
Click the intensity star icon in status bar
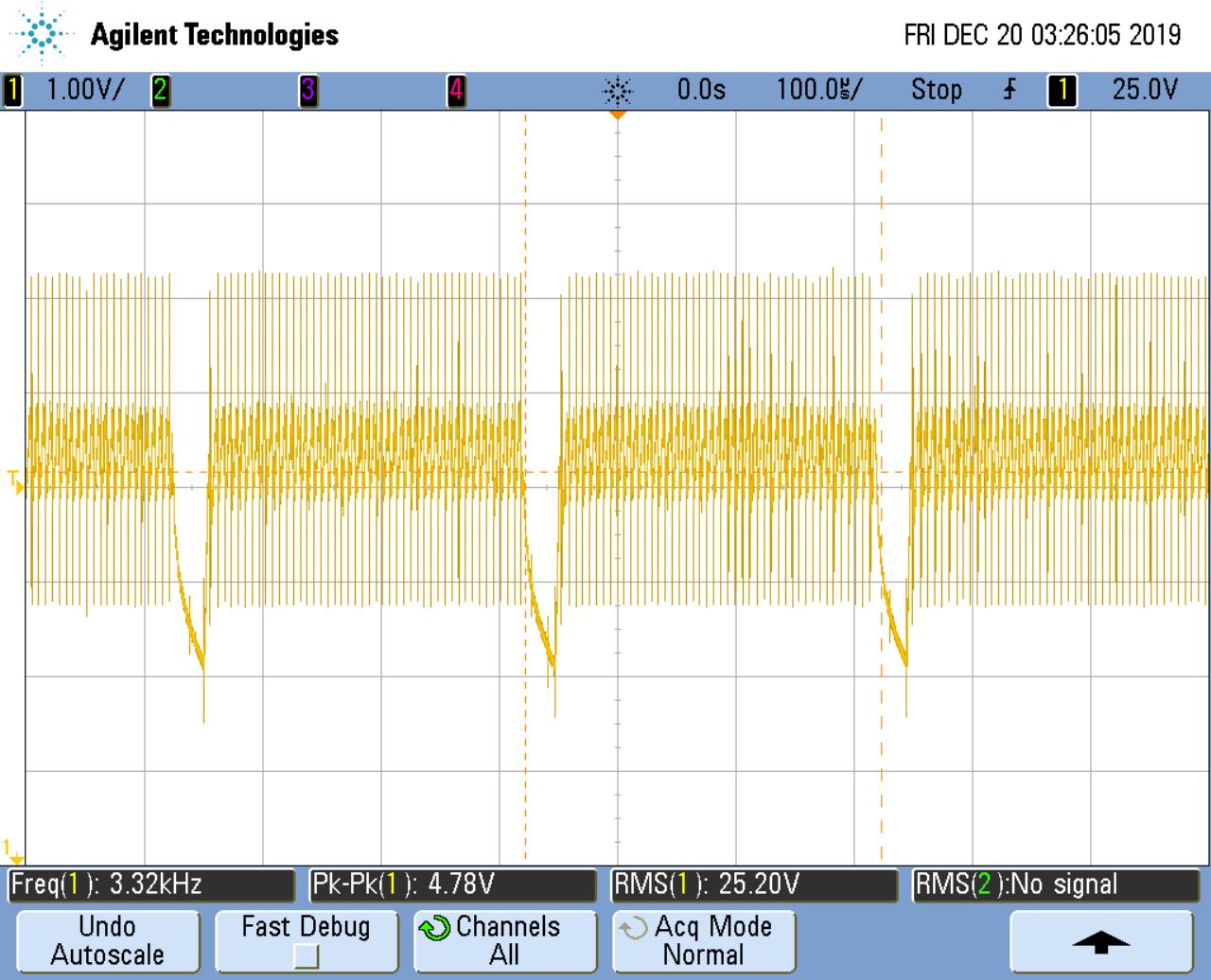[618, 91]
